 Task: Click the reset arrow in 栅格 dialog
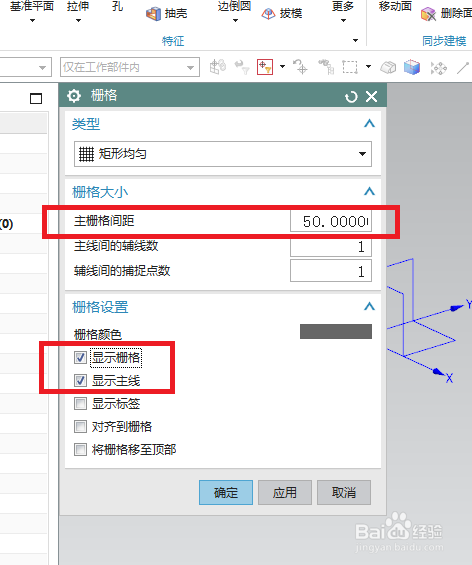click(351, 97)
